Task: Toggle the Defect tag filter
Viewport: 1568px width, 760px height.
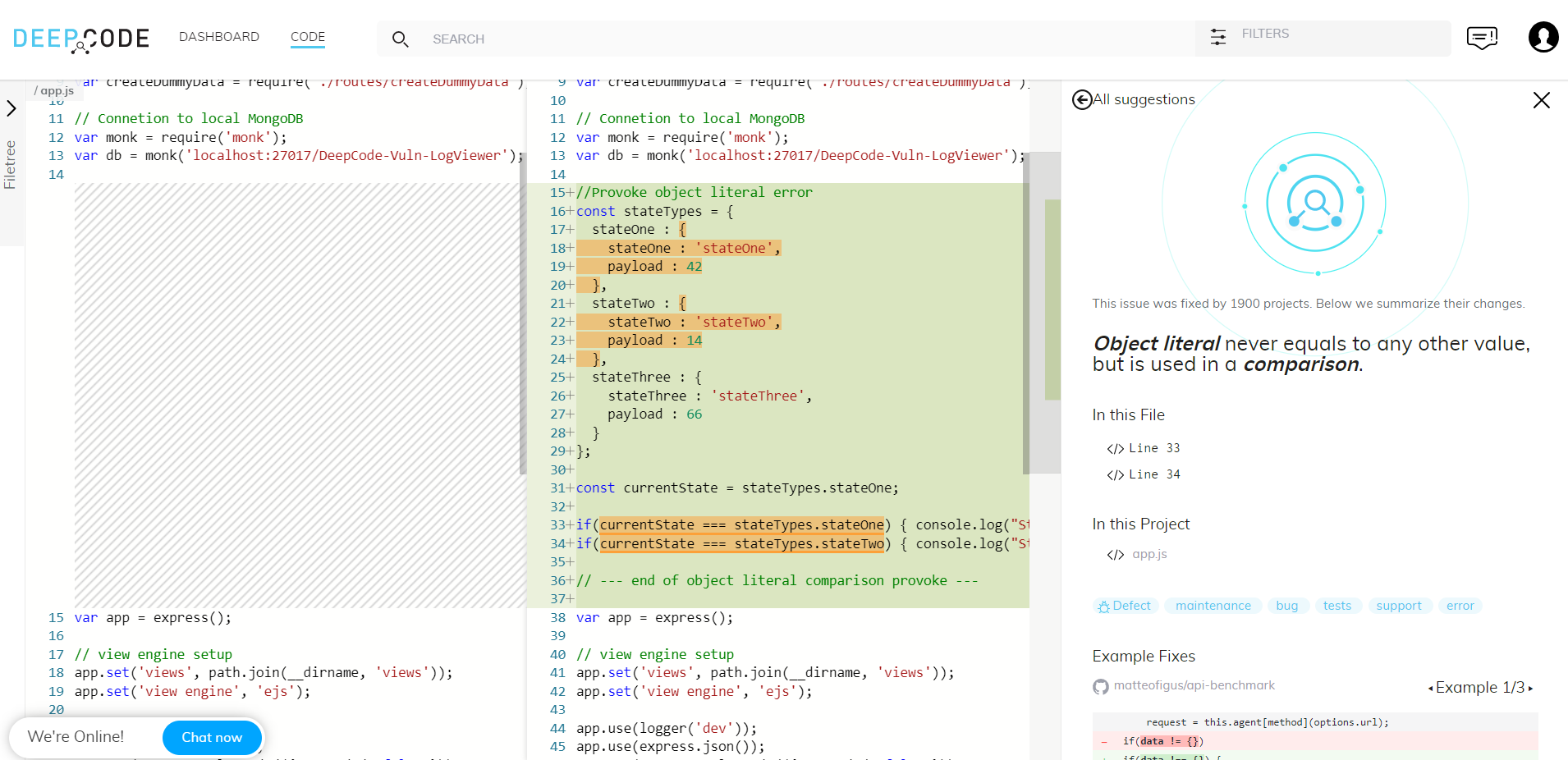Action: [1125, 606]
